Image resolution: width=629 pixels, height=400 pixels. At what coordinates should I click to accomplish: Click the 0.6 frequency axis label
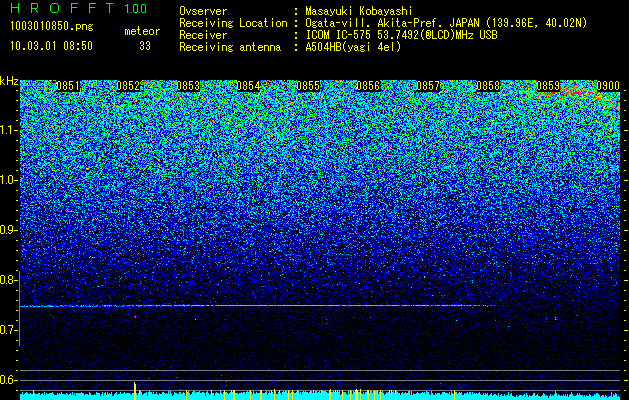click(x=9, y=380)
